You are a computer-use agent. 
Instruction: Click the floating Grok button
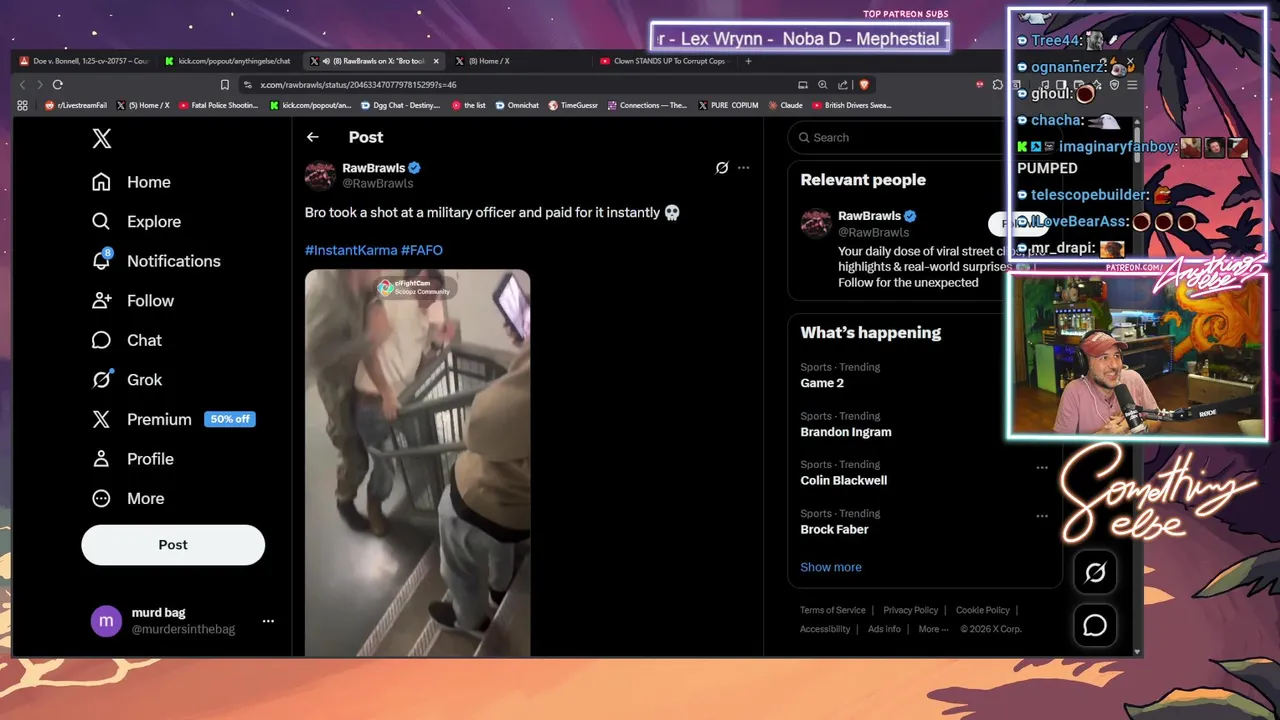pyautogui.click(x=1095, y=572)
